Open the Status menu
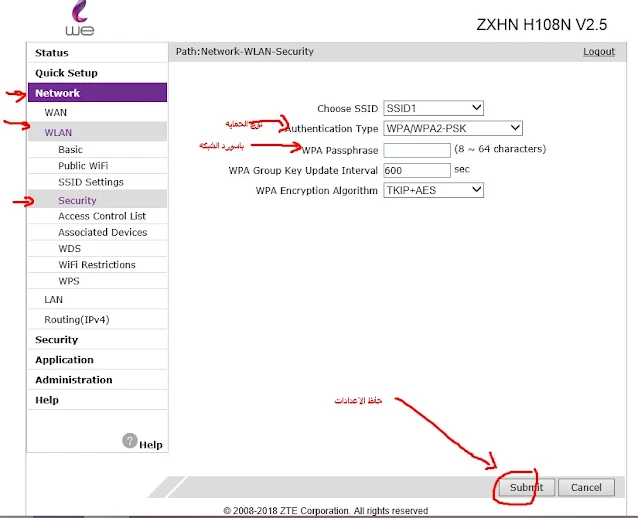Screen dimensions: 638x518 [x=98, y=52]
